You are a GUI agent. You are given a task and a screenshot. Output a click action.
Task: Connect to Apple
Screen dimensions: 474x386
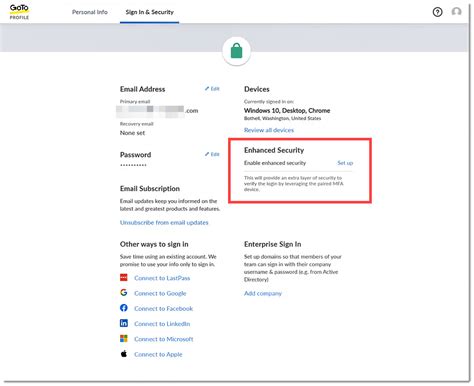coord(158,354)
